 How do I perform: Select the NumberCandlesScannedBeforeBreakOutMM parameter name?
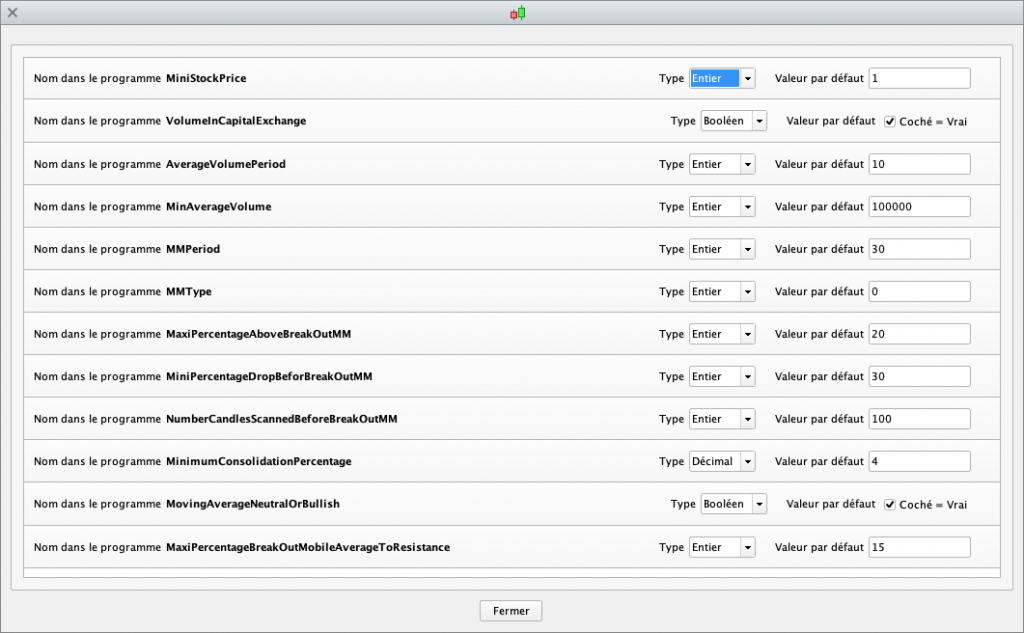coord(281,419)
